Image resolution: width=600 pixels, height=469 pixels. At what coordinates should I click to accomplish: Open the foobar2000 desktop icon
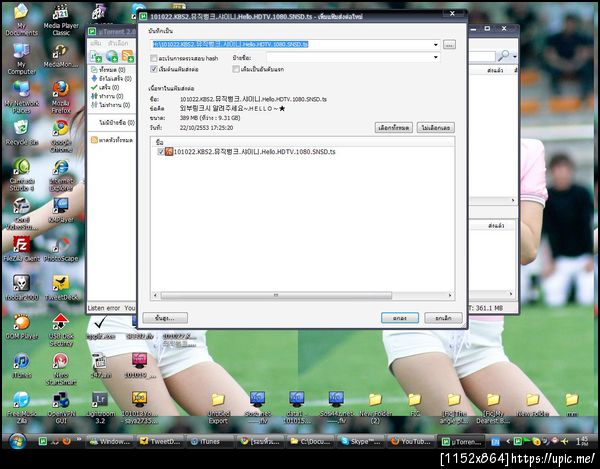click(21, 288)
